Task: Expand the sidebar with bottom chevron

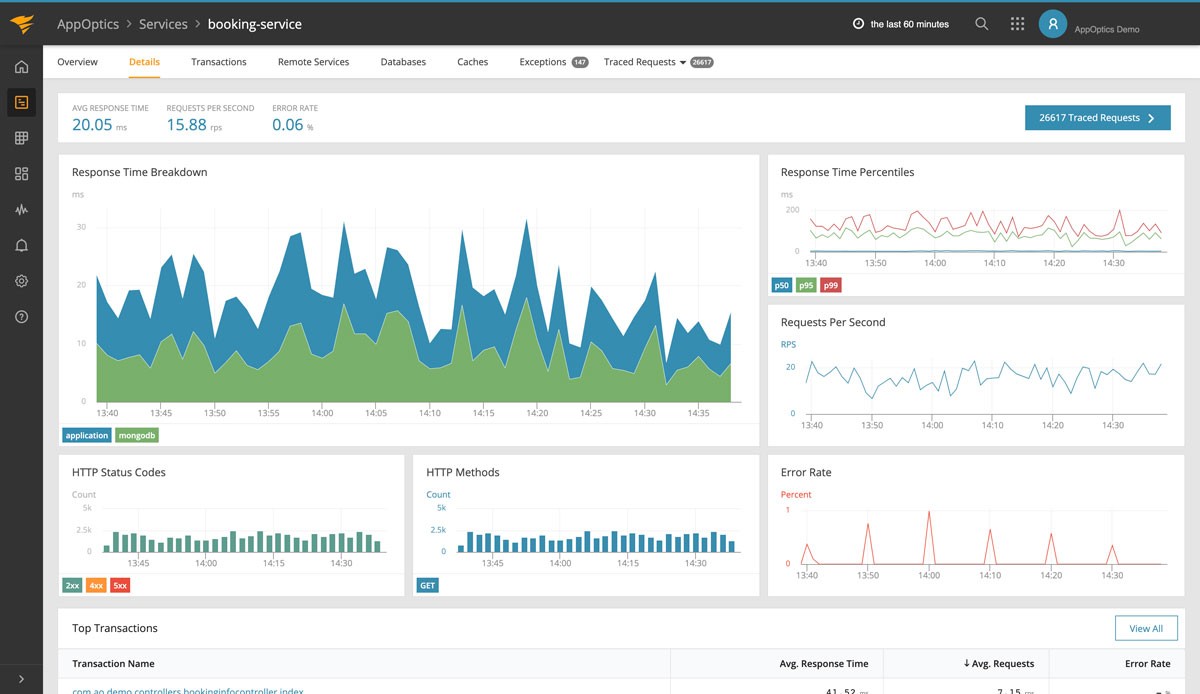Action: pos(21,679)
